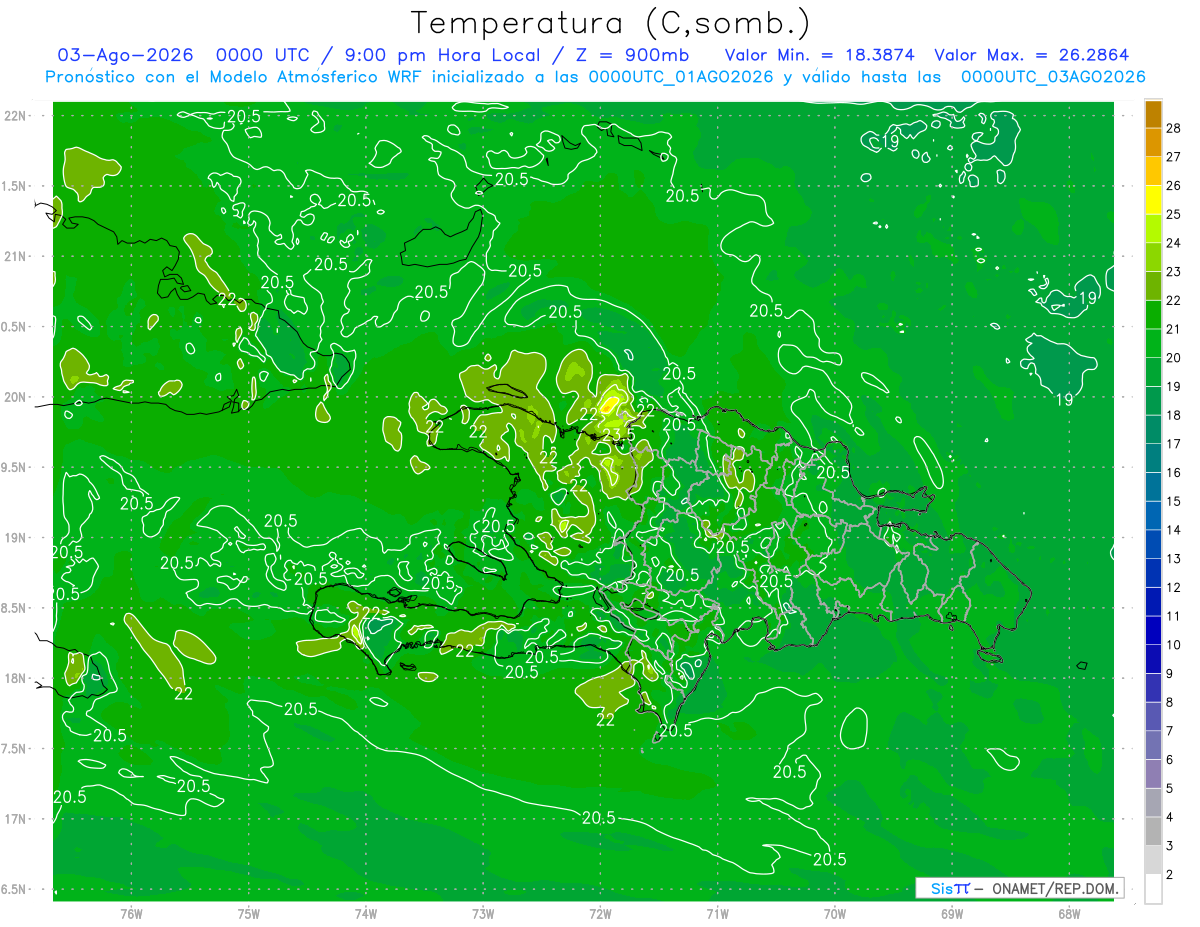The width and height of the screenshot is (1200, 927).
Task: Click the "Temperatura (C,somb.)" chart title
Action: 611,23
